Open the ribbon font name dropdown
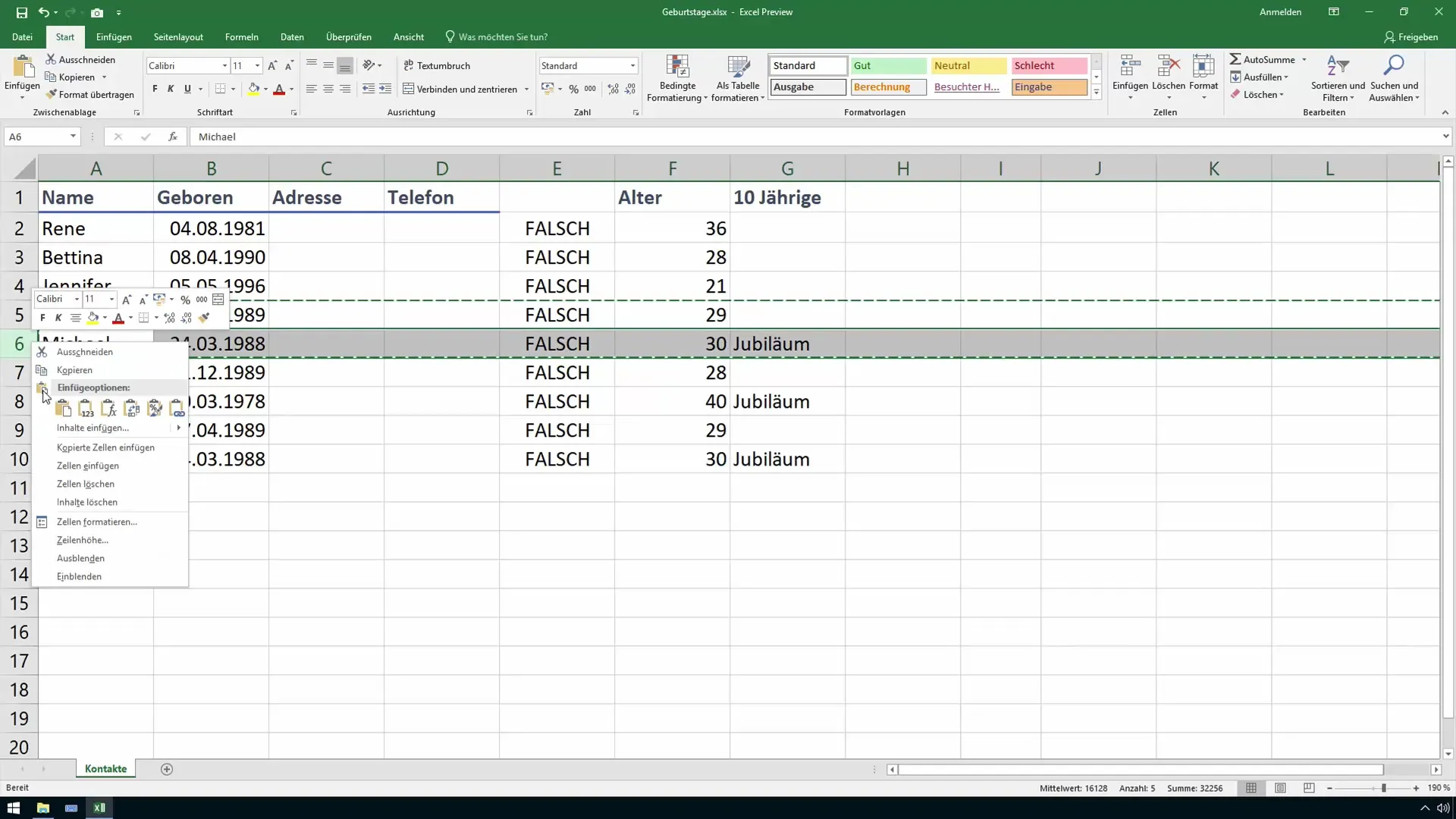 click(224, 66)
